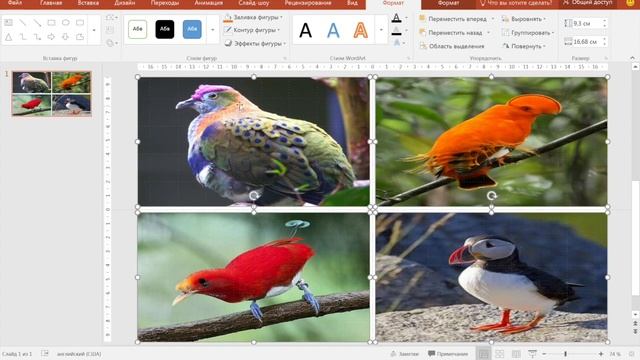Click the Edit Shape icon
Viewport: 640px width, 360px height.
pyautogui.click(x=111, y=18)
